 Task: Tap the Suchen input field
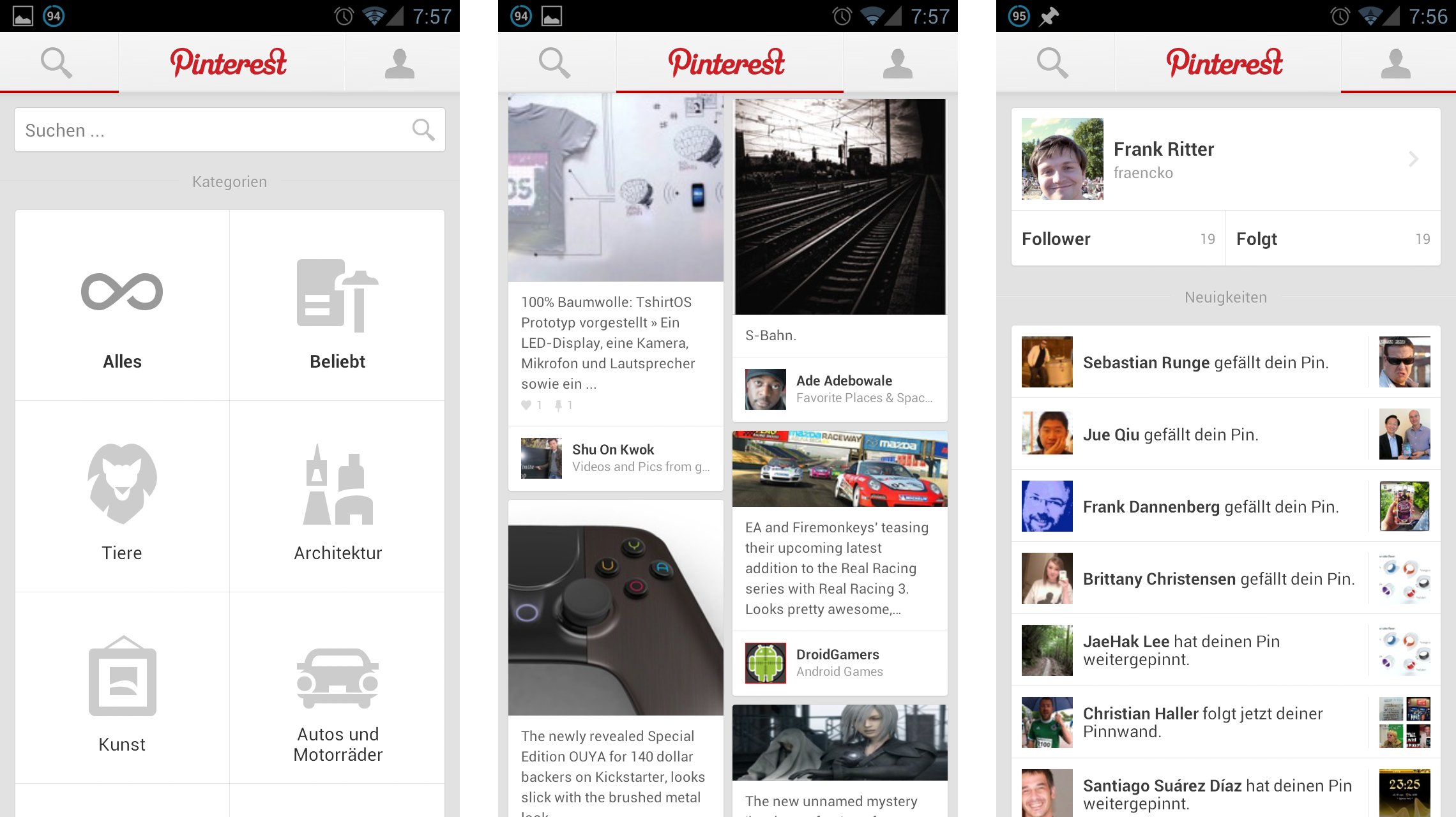pos(228,130)
